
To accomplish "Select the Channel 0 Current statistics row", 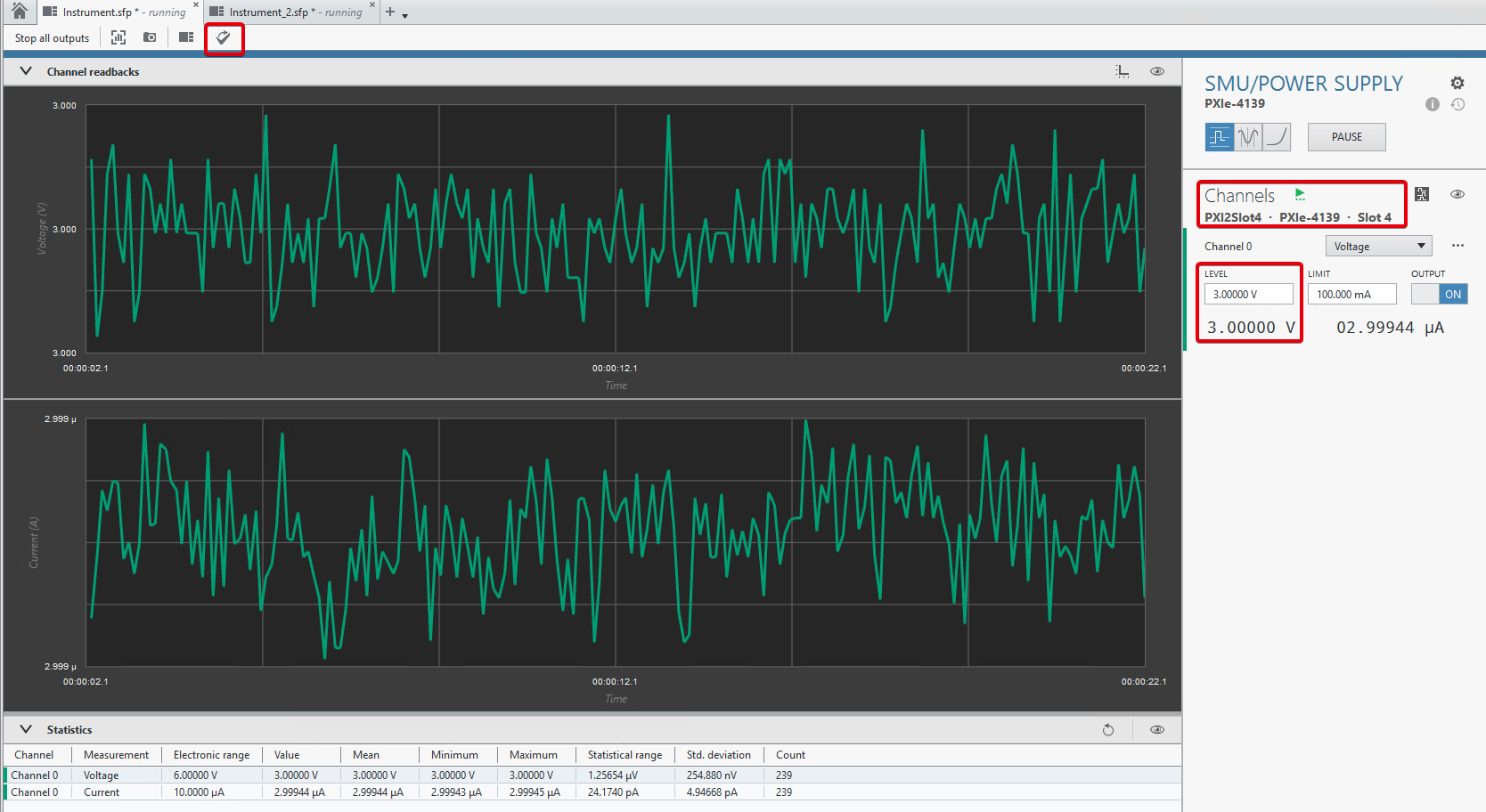I will point(592,792).
